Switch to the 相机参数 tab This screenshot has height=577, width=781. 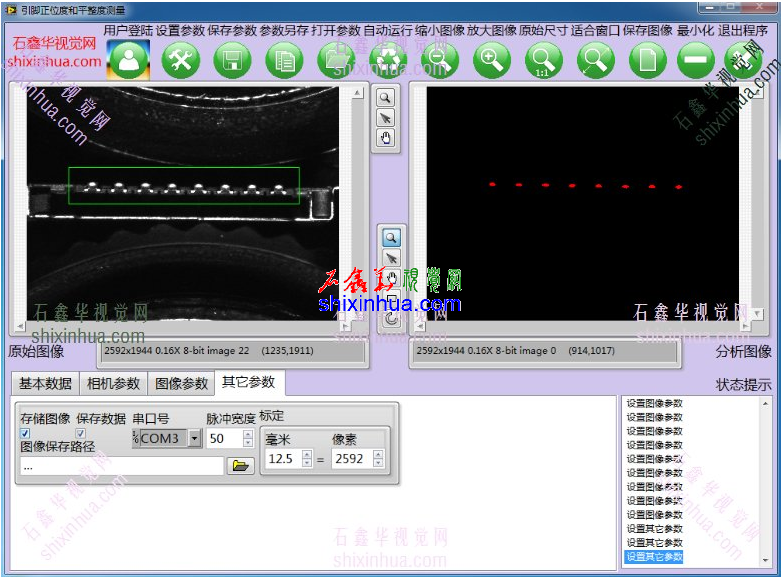click(113, 384)
